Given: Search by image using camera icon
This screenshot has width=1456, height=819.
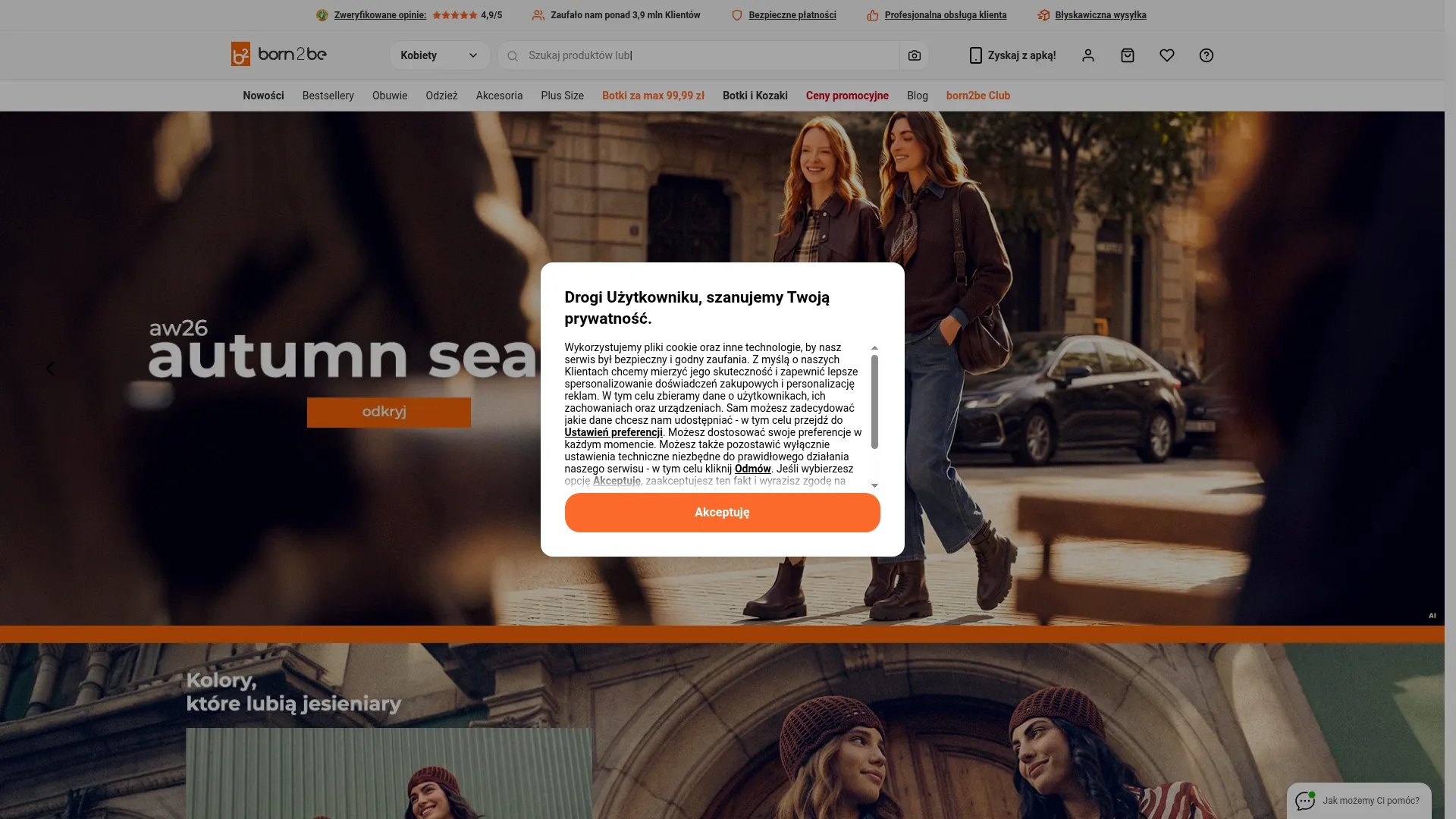Looking at the screenshot, I should click(914, 55).
